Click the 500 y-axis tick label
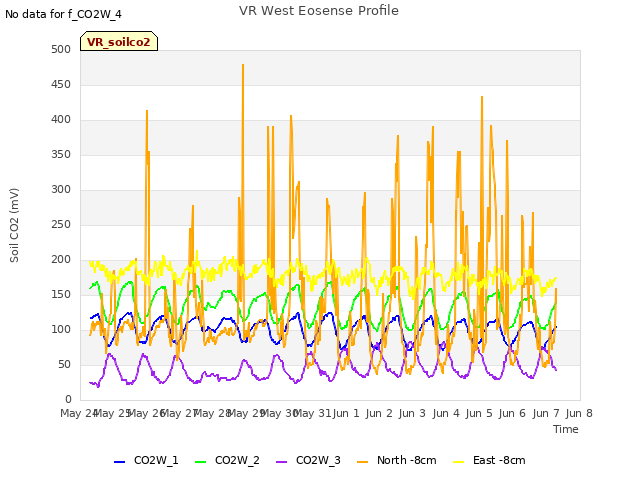Image resolution: width=640 pixels, height=480 pixels. coord(61,49)
